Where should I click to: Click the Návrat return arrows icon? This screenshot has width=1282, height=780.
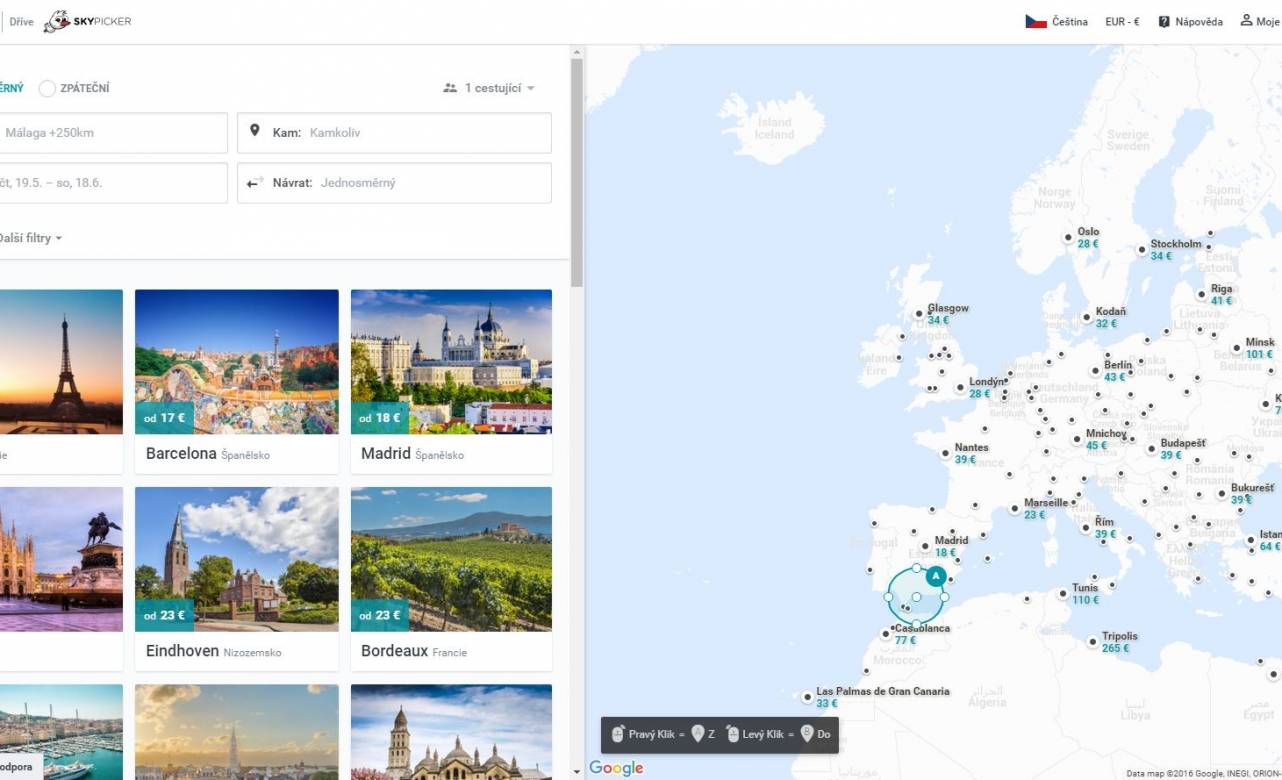click(255, 182)
